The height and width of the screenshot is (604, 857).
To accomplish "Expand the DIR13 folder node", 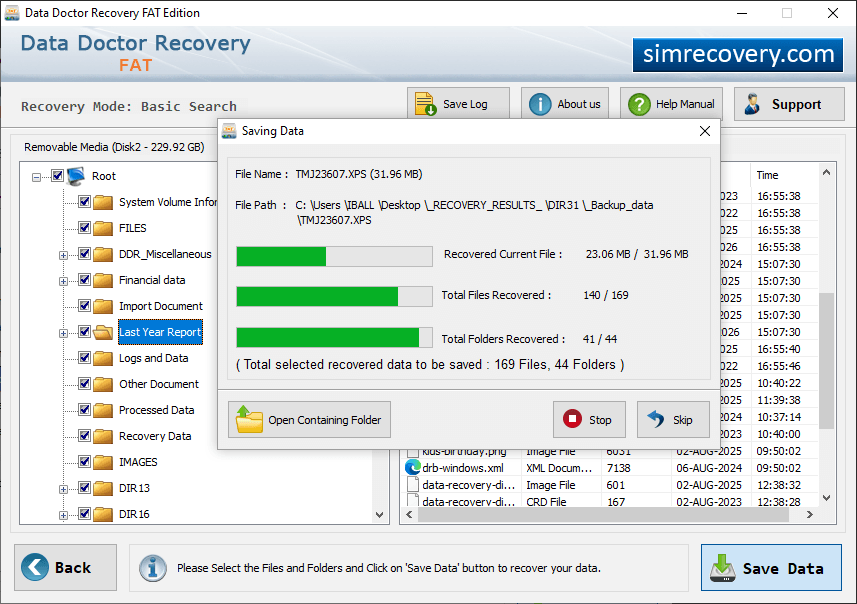I will 63,489.
